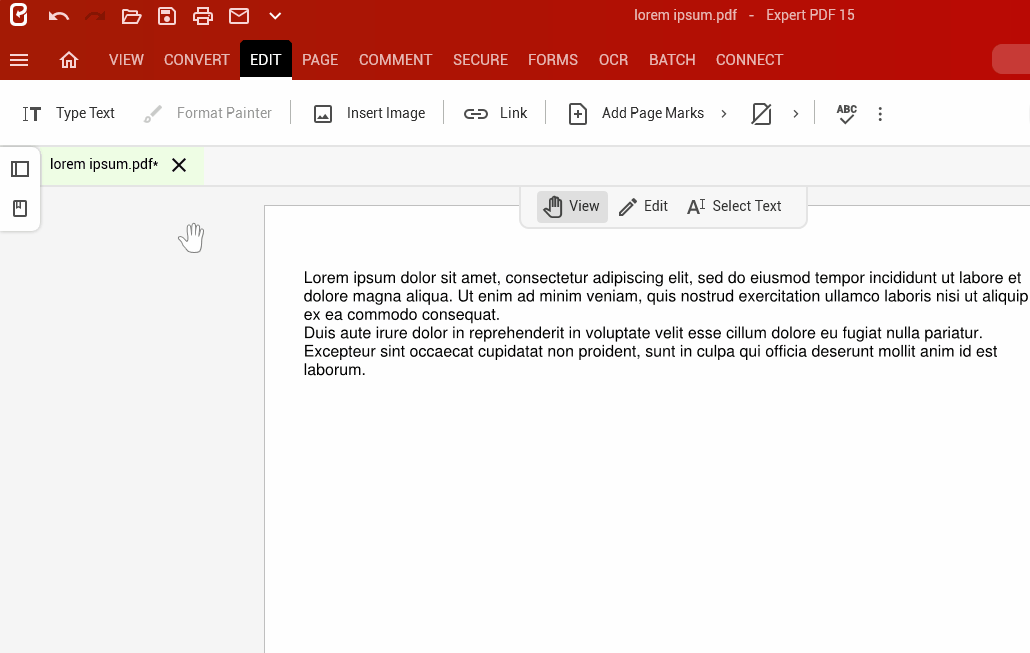Print the document with the printer icon
Screen dimensions: 1030x653
point(203,16)
